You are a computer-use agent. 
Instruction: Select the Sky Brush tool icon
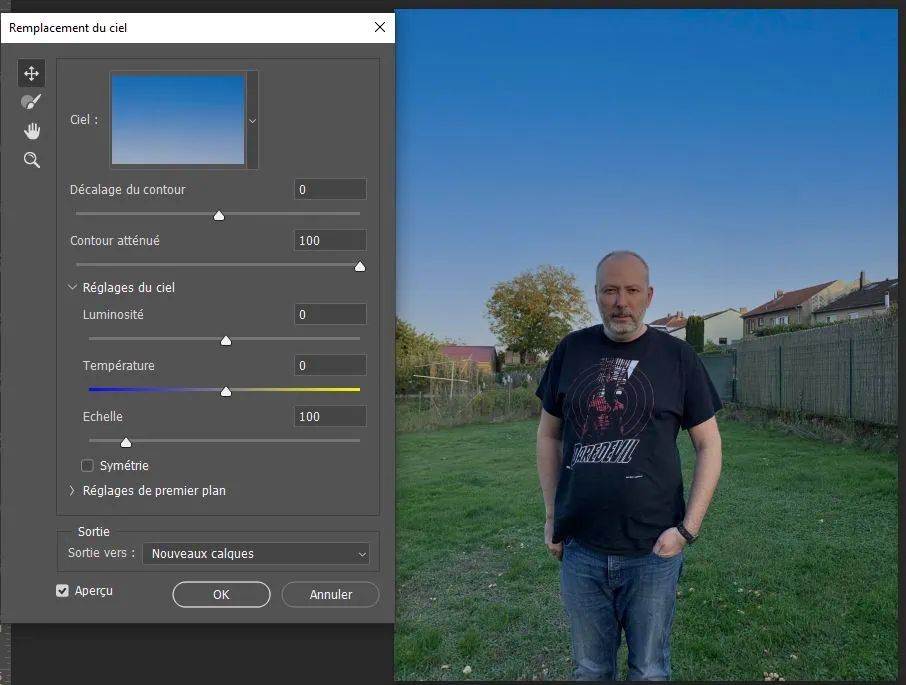pyautogui.click(x=31, y=102)
